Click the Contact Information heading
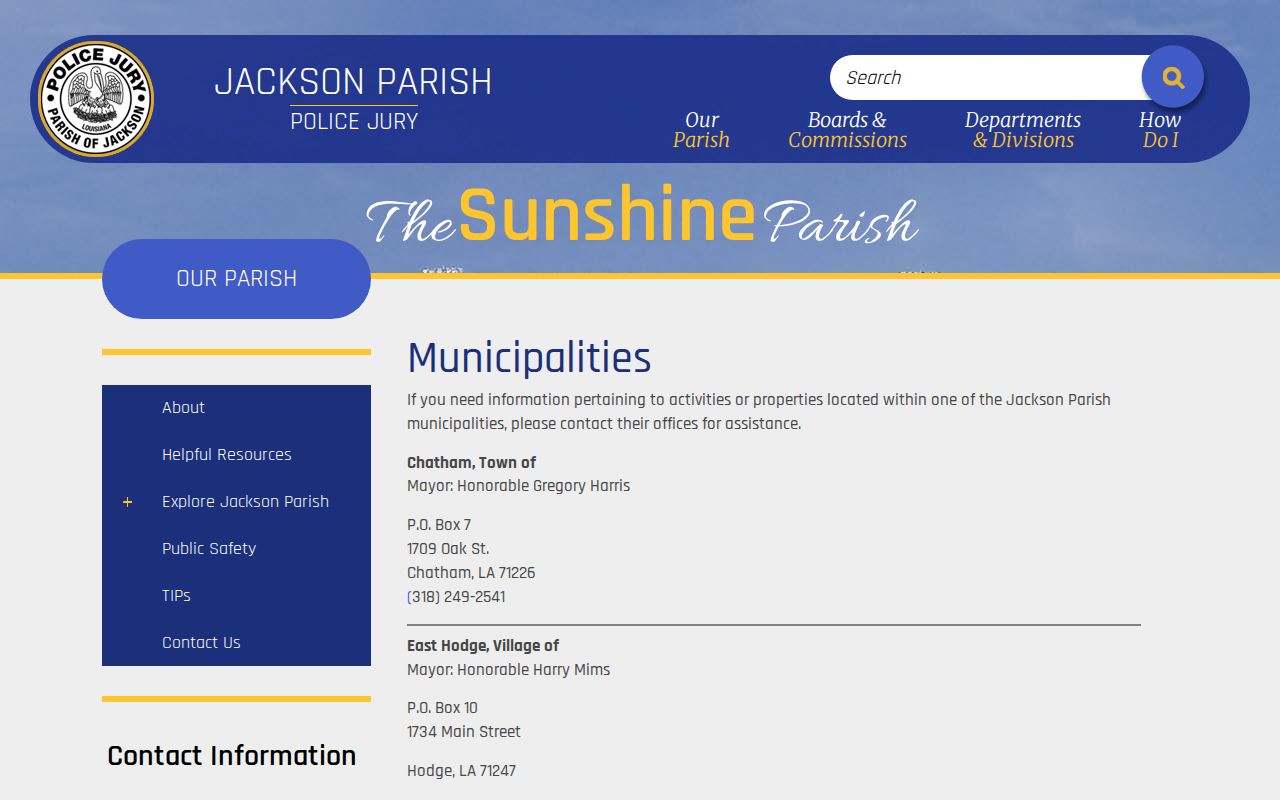The height and width of the screenshot is (800, 1280). tap(232, 756)
